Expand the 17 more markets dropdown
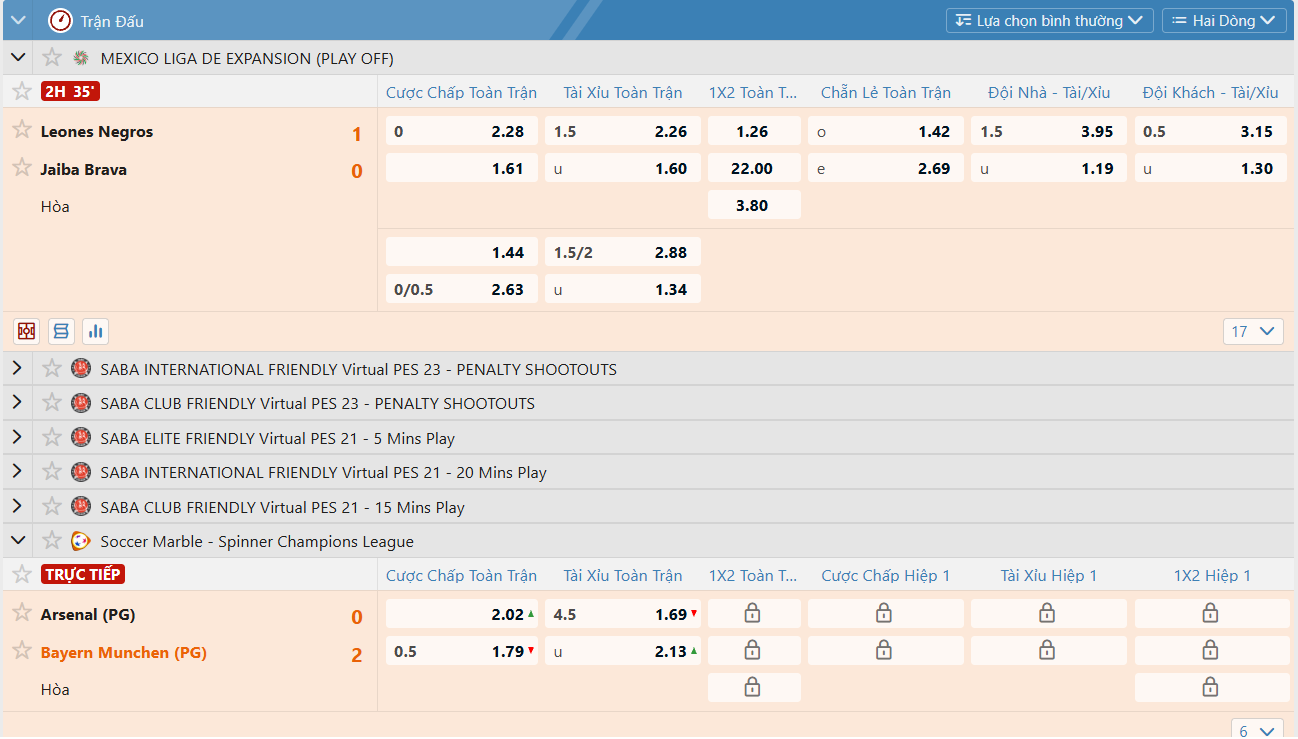Screen dimensions: 1298x739 (x=1253, y=331)
